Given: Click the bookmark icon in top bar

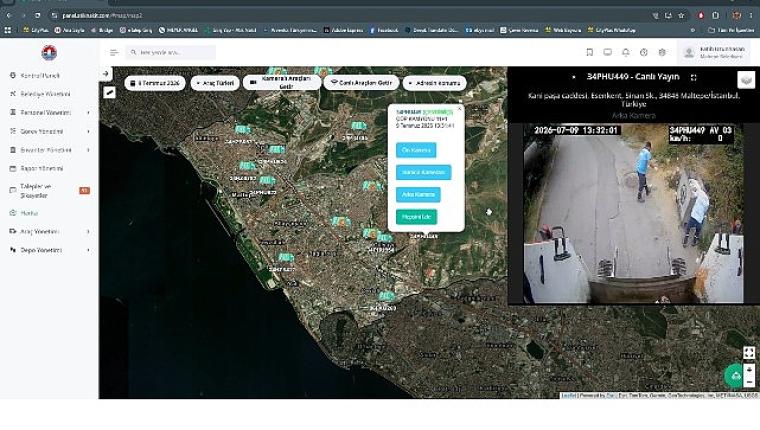Looking at the screenshot, I should coord(589,52).
